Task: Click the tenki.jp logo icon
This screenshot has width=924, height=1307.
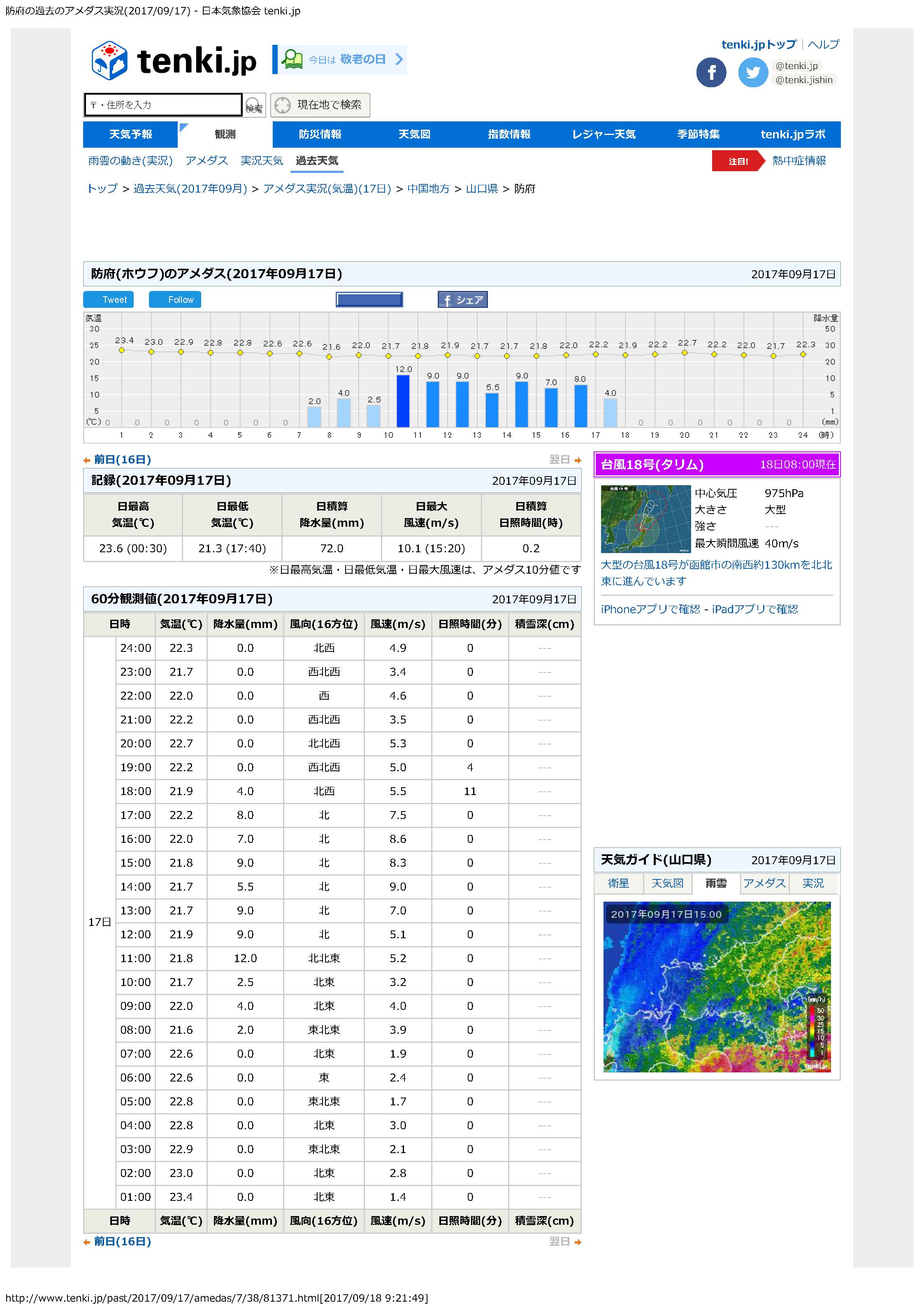Action: (109, 60)
